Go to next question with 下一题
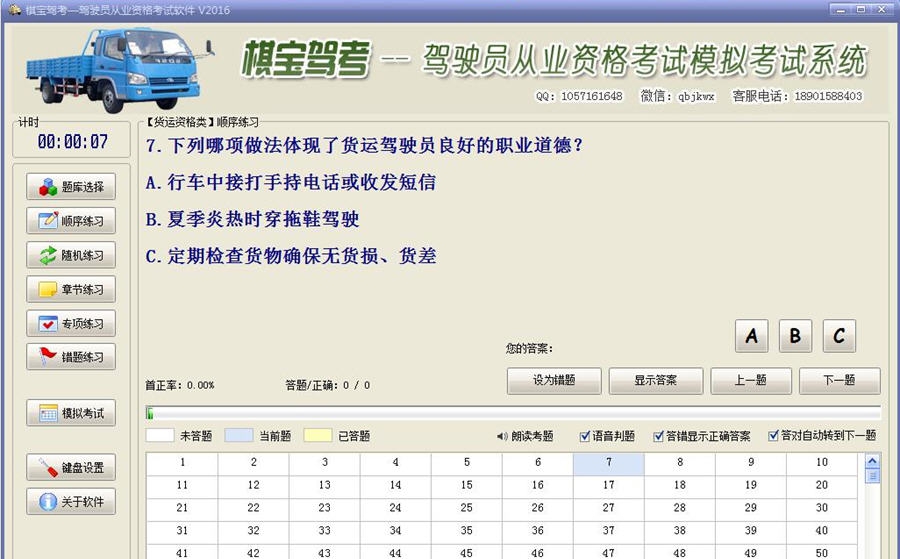Image resolution: width=900 pixels, height=559 pixels. click(839, 381)
